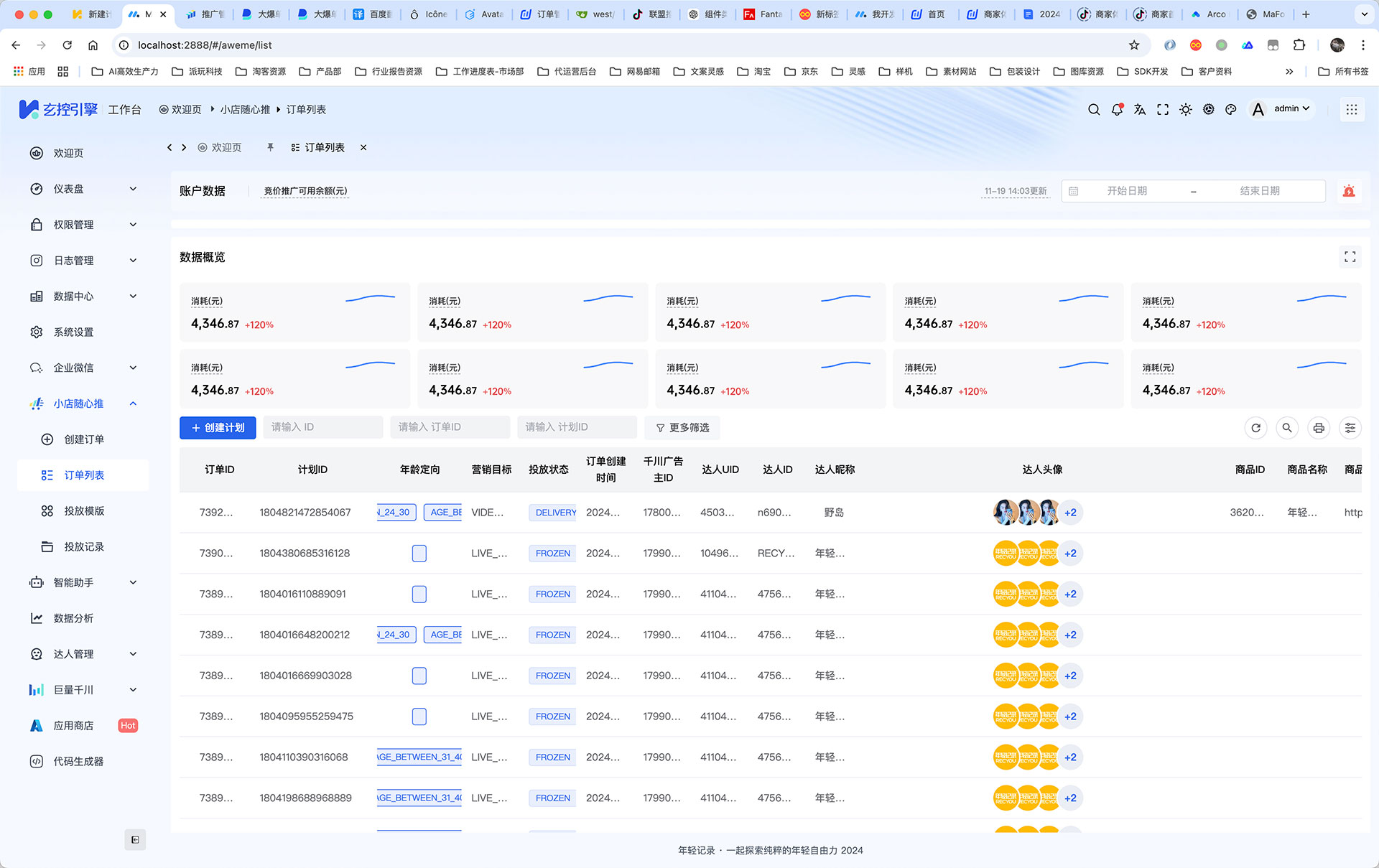Click DELIVERY status tag in first row
Screen dimensions: 1379x868
tap(553, 513)
